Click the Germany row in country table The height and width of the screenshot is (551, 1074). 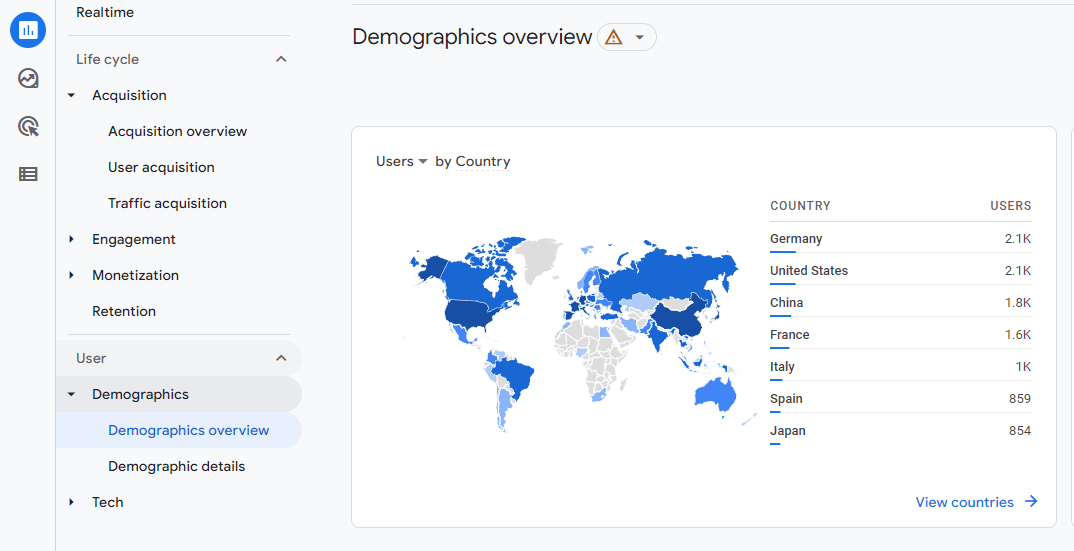coord(900,238)
